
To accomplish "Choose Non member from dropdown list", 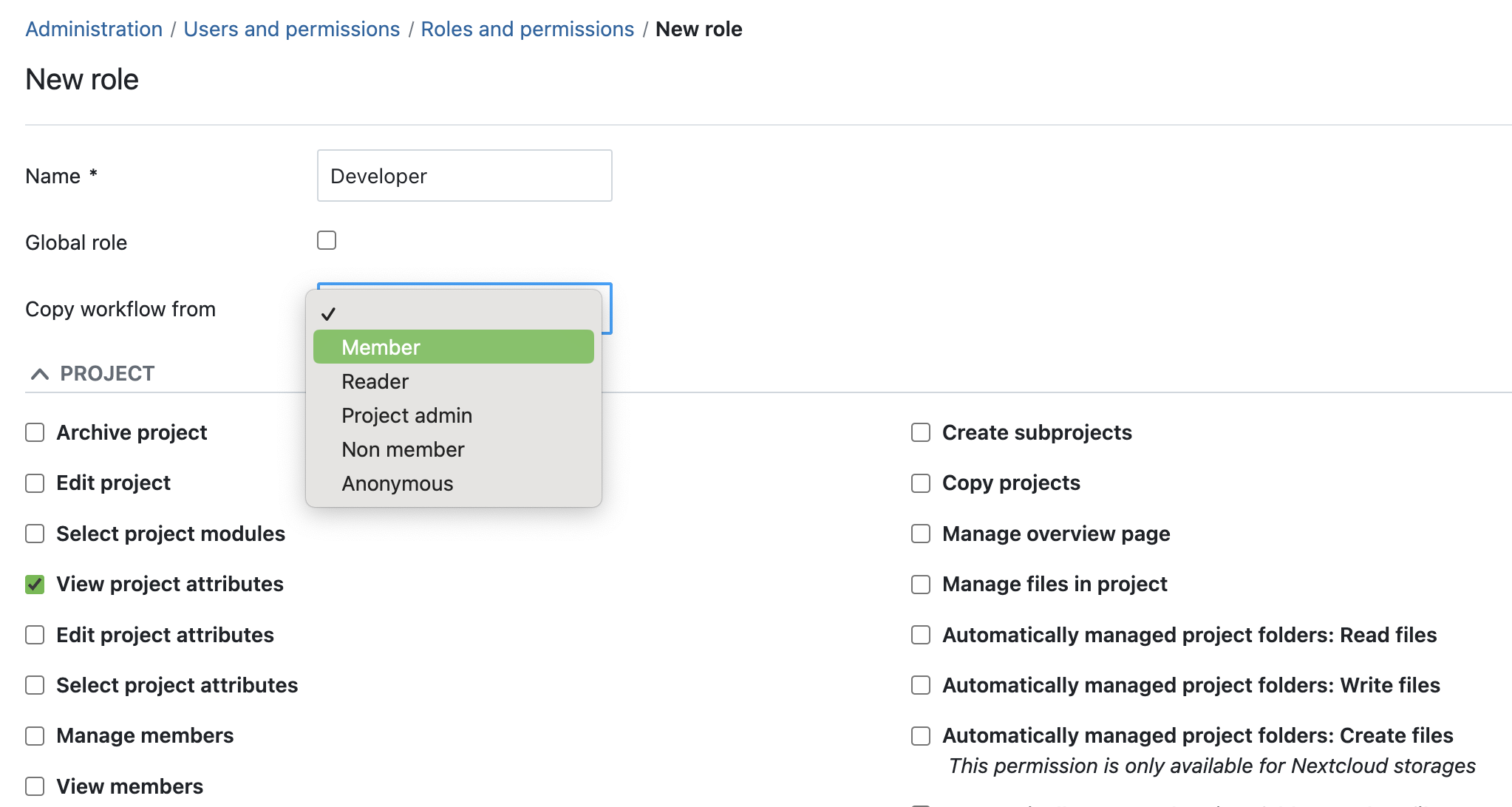I will 403,449.
